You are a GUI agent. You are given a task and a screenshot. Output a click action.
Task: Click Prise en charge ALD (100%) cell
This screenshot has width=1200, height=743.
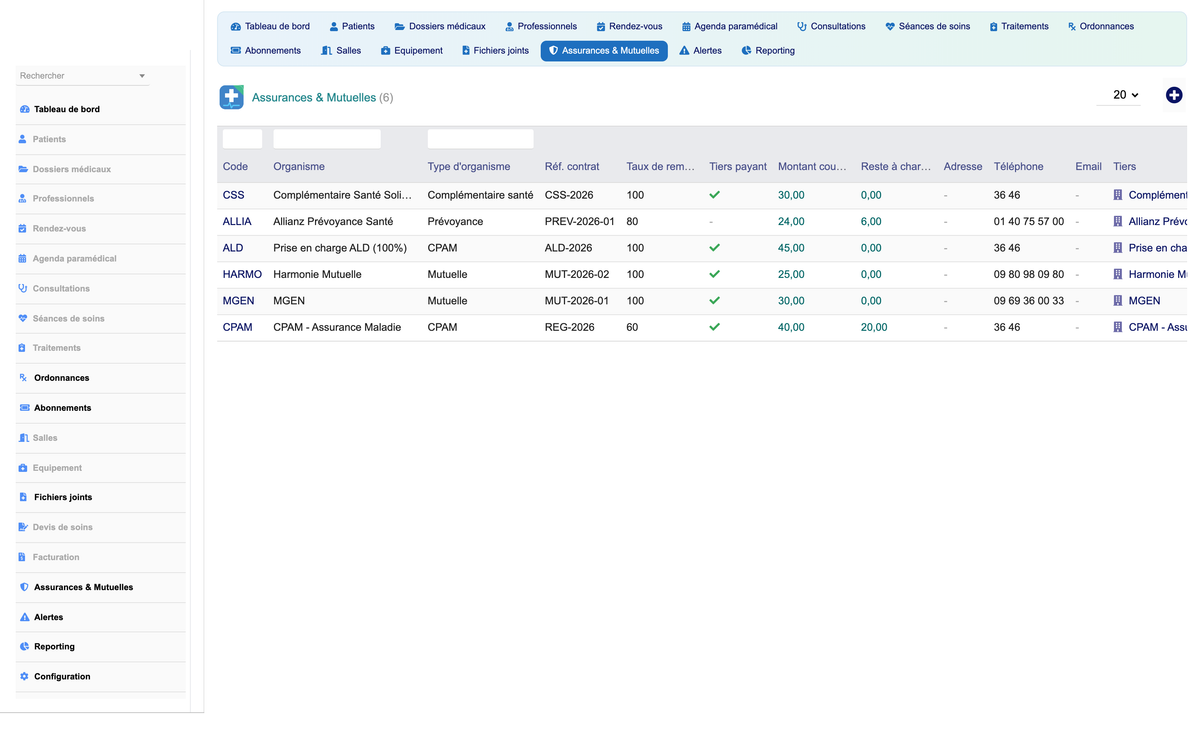340,248
